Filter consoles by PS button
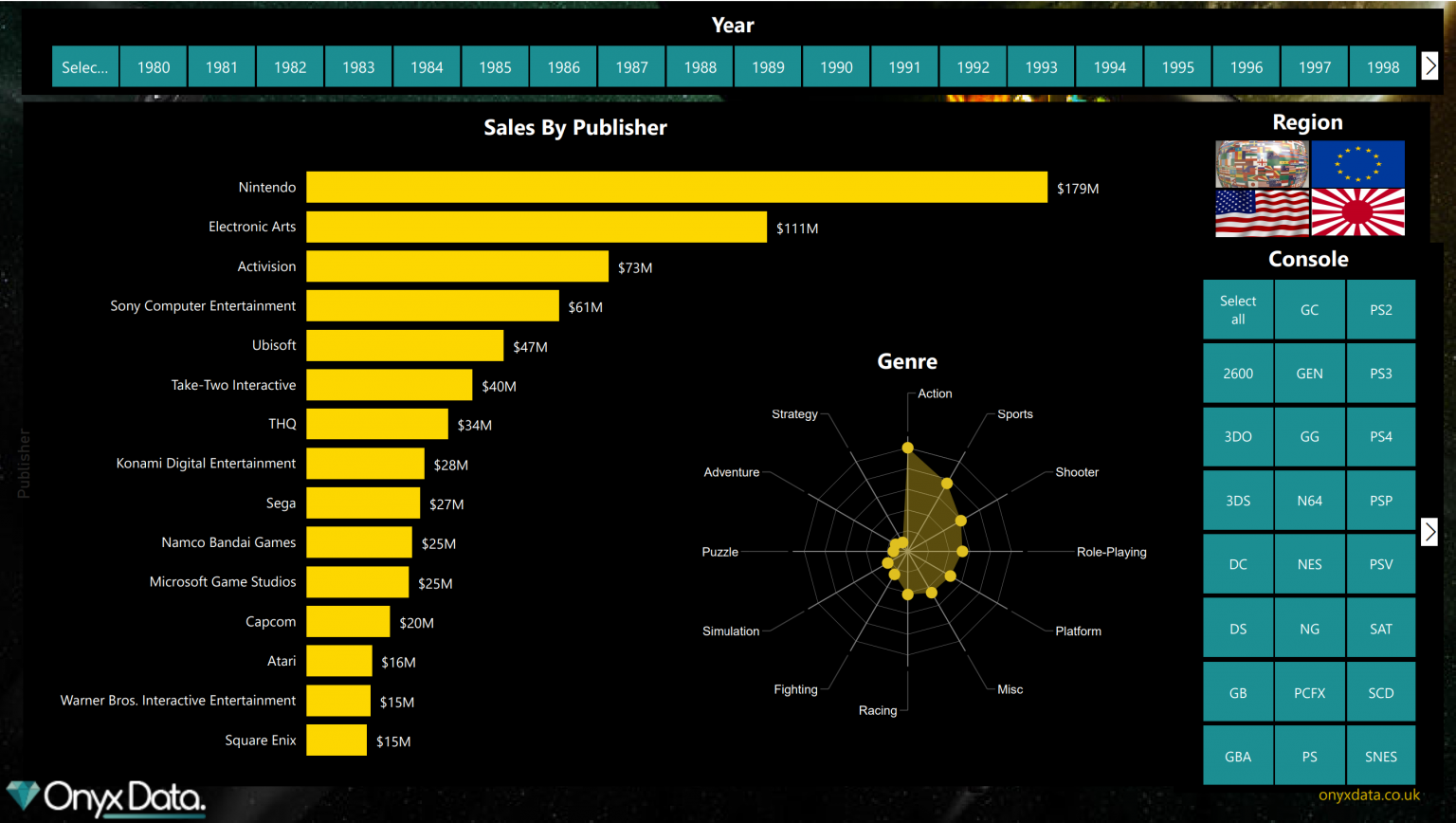The width and height of the screenshot is (1456, 823). coord(1309,756)
